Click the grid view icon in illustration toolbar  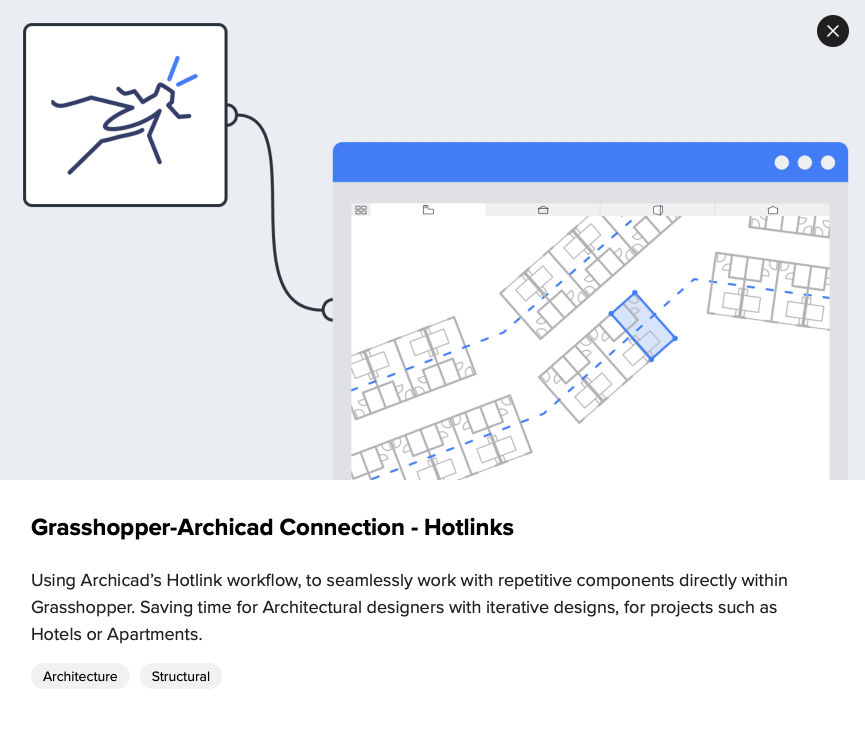pos(361,210)
